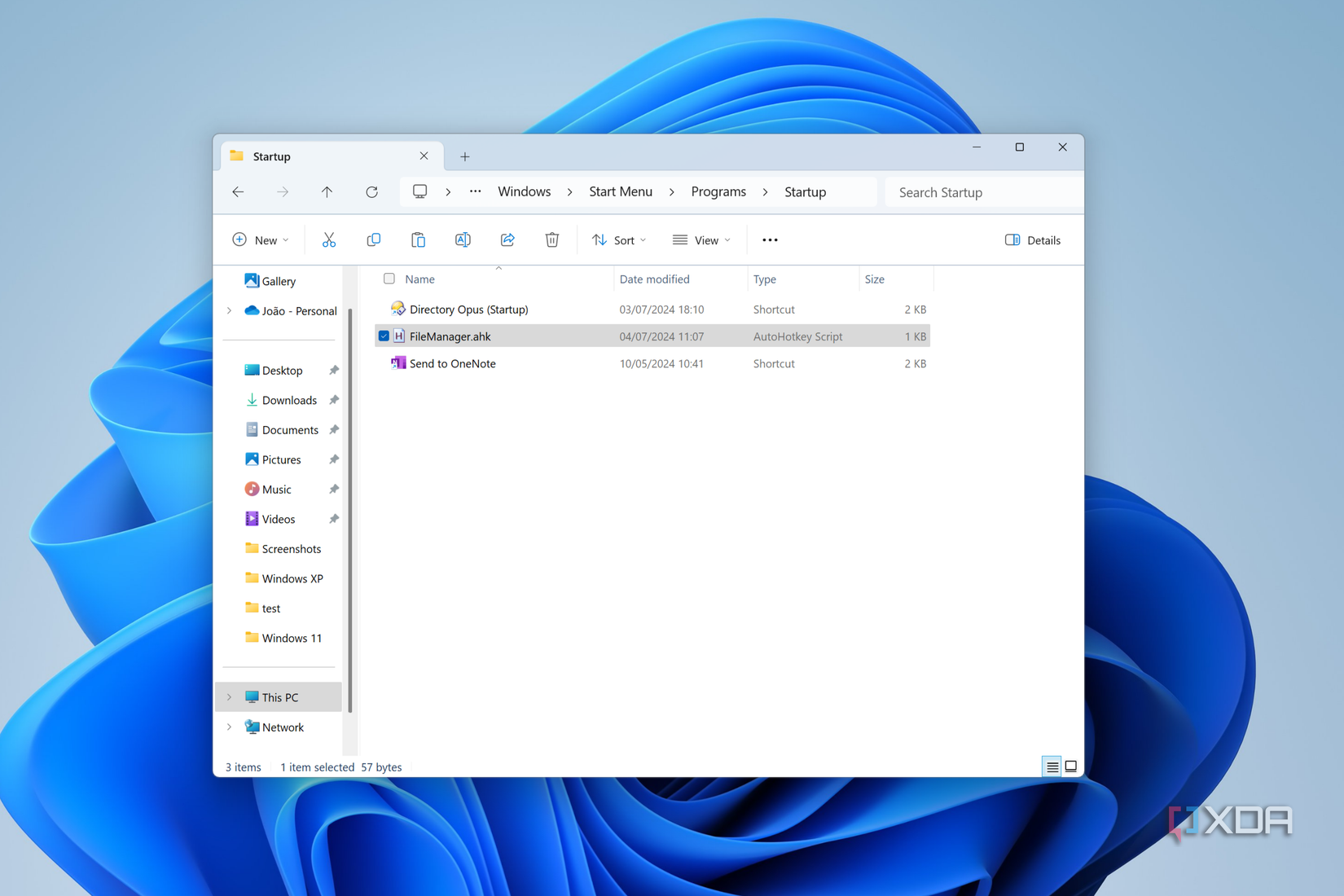Click the Rename icon in toolbar
This screenshot has width=1344, height=896.
[x=463, y=239]
